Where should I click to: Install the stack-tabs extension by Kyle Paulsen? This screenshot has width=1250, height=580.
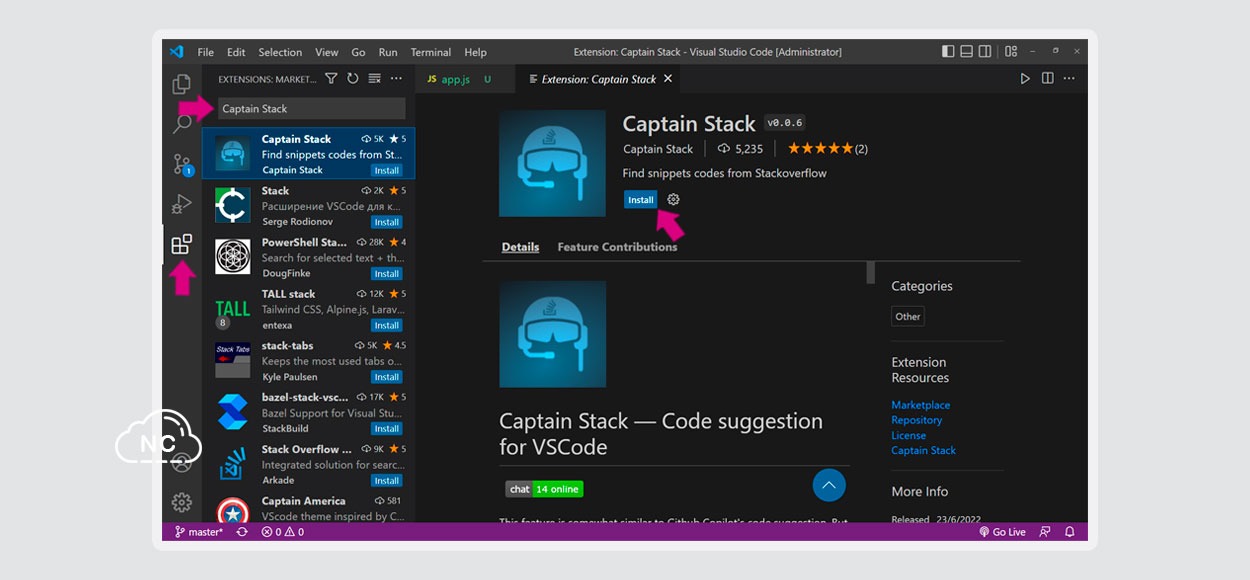pyautogui.click(x=387, y=377)
